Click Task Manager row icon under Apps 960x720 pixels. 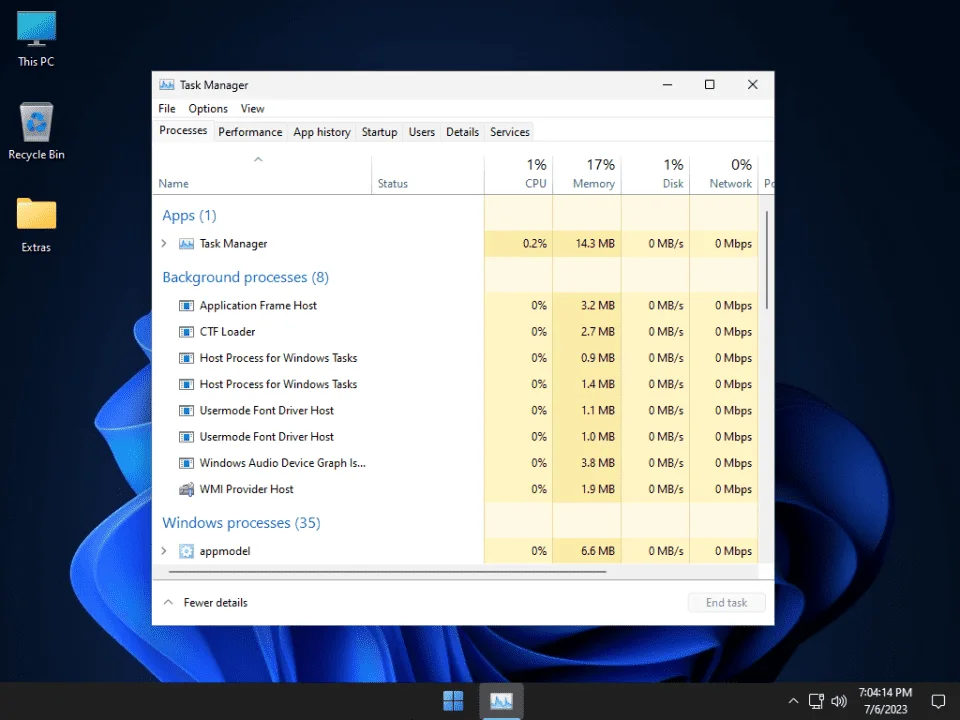coord(186,244)
